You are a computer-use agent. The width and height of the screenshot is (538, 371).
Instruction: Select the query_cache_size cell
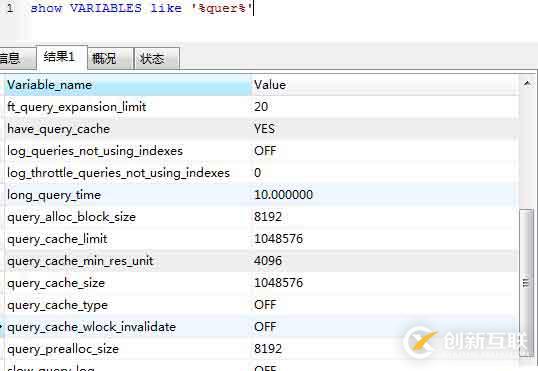pos(128,283)
